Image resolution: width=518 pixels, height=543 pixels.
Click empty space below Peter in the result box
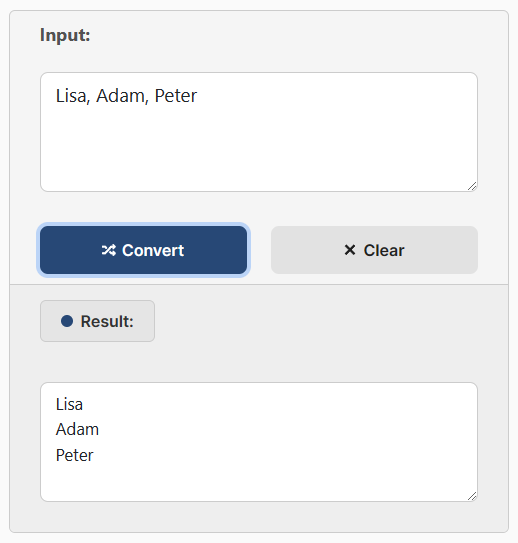pos(259,482)
